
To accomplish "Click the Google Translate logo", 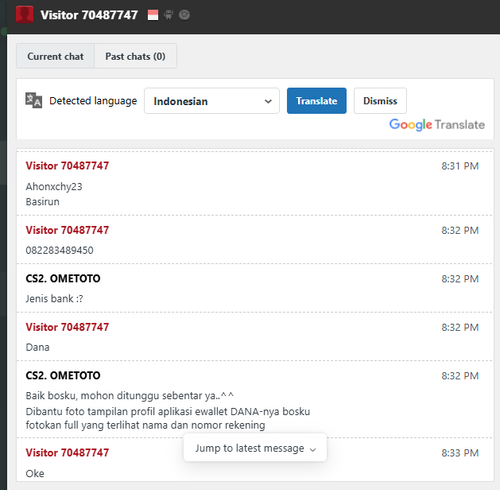I will [437, 125].
